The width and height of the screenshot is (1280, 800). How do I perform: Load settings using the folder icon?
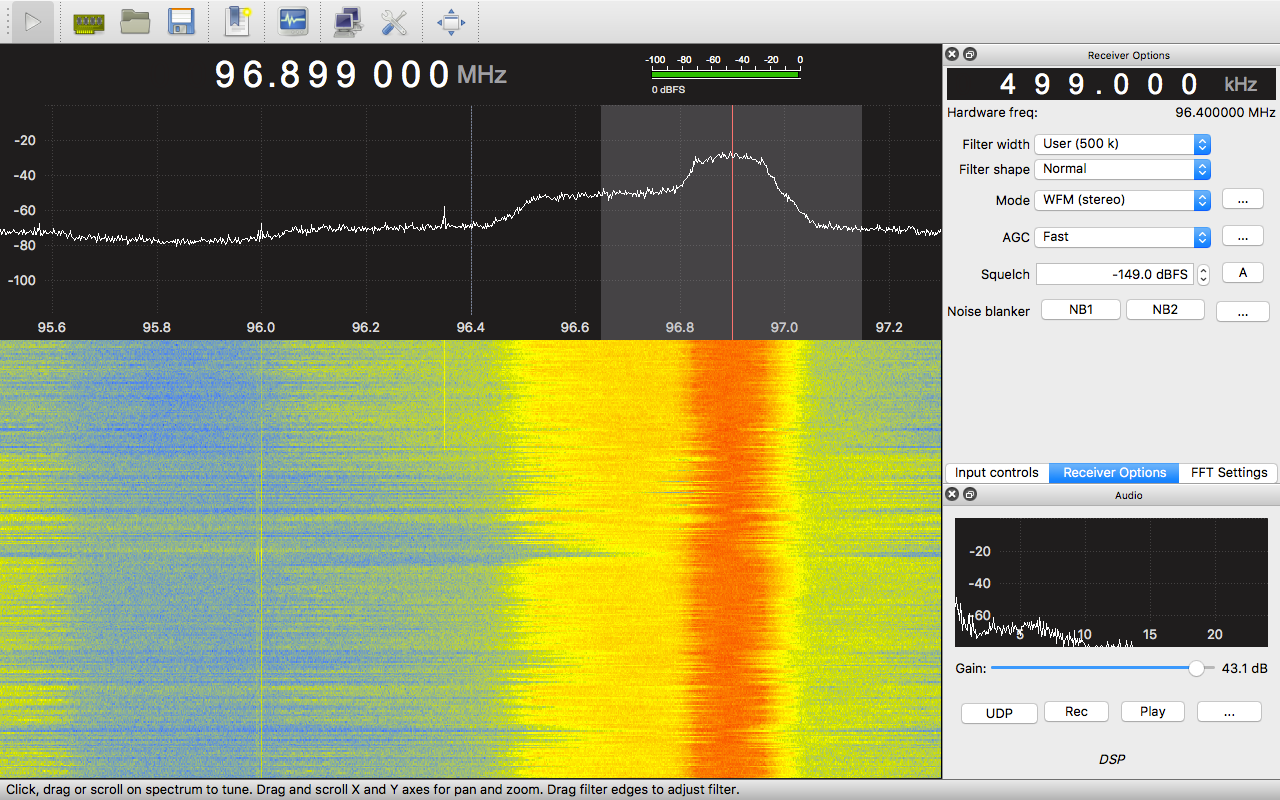click(x=135, y=21)
